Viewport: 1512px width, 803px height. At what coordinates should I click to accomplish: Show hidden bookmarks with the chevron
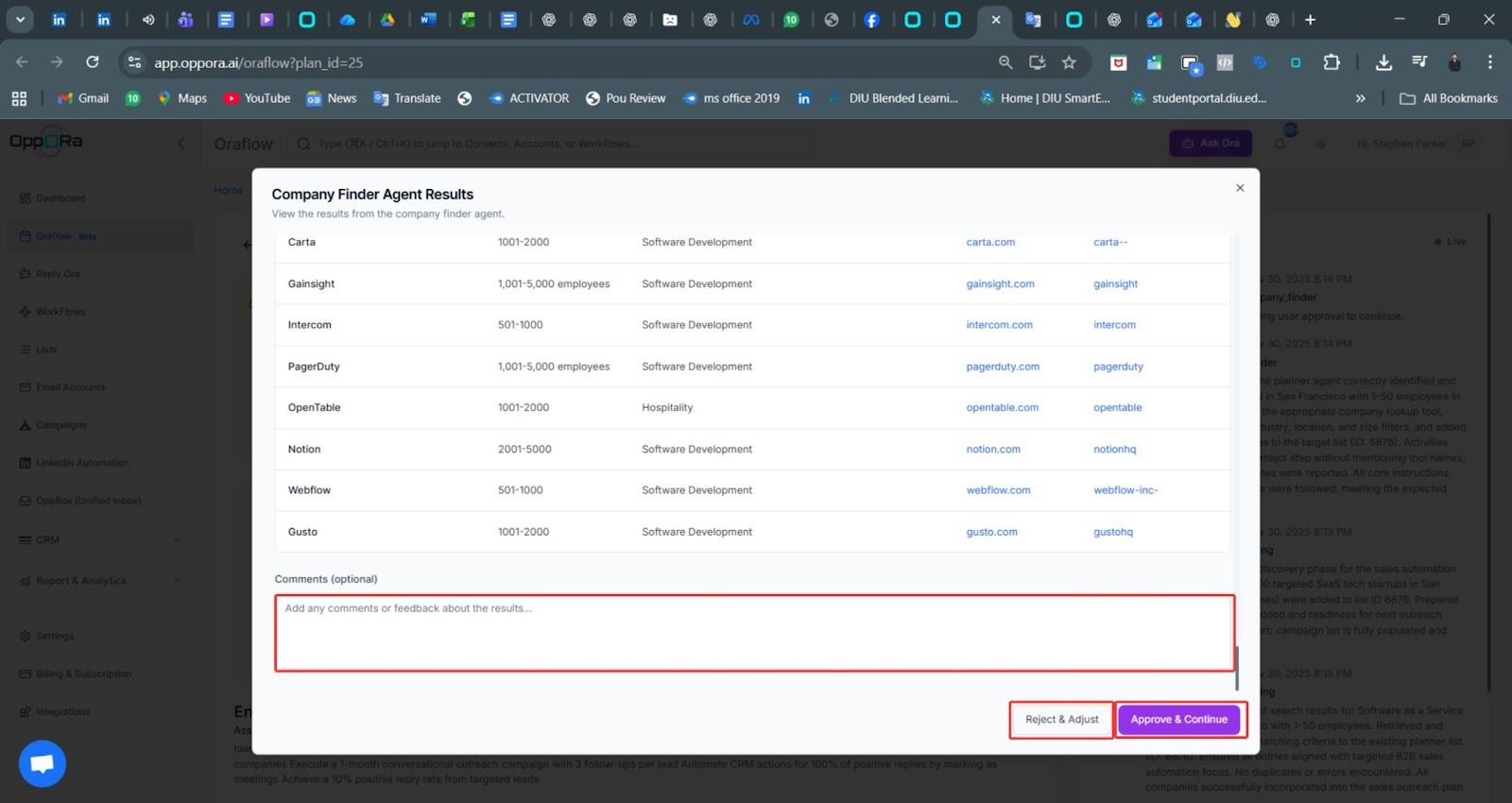pos(1360,98)
